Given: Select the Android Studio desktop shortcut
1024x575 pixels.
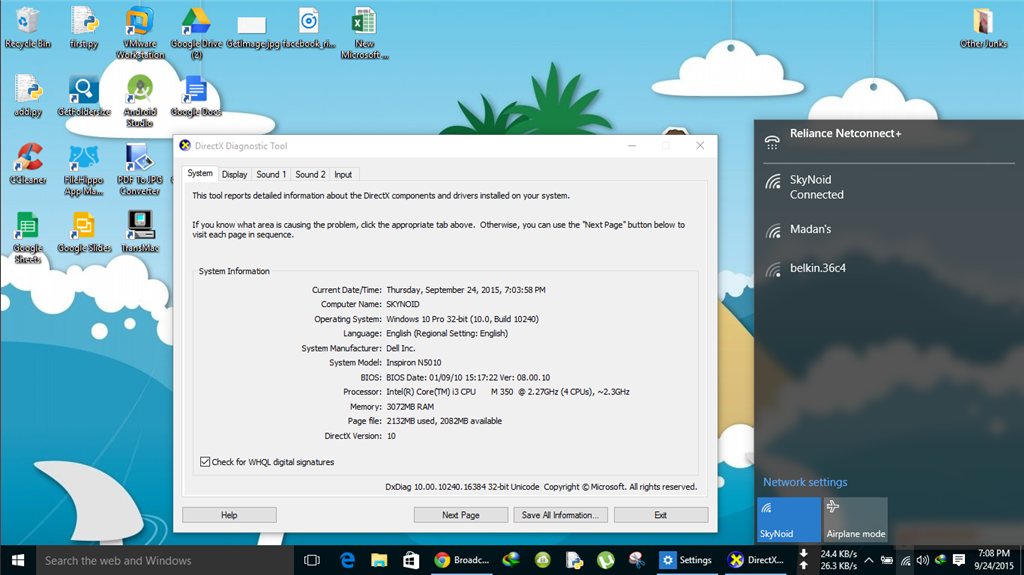Looking at the screenshot, I should pos(140,101).
